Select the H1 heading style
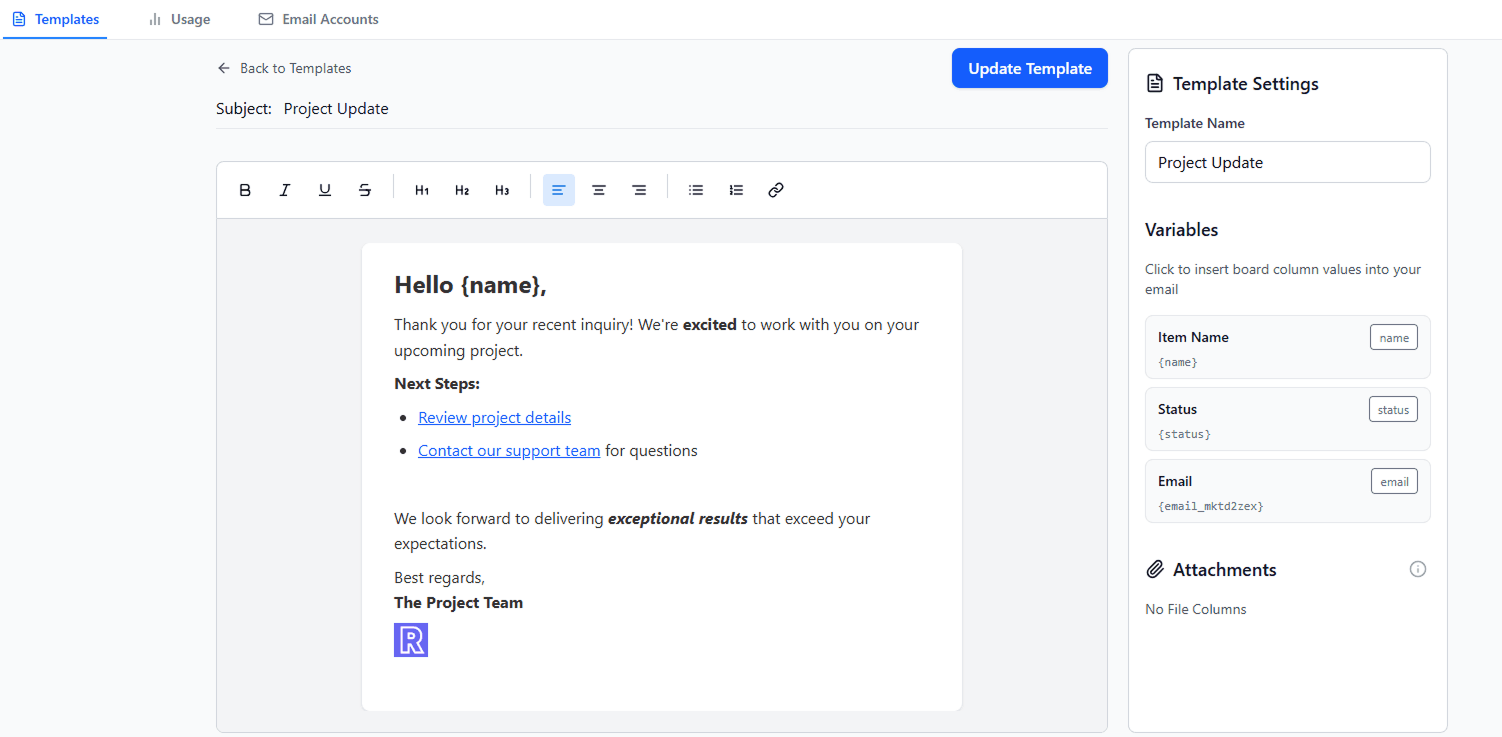The image size is (1502, 737). coord(421,189)
